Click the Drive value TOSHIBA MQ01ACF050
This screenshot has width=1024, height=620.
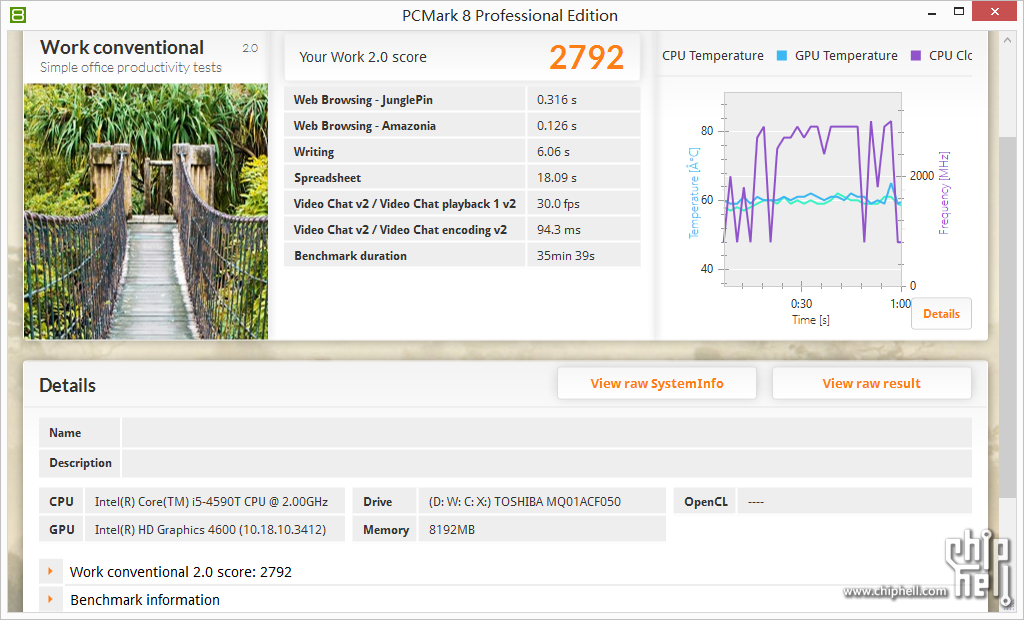(524, 502)
